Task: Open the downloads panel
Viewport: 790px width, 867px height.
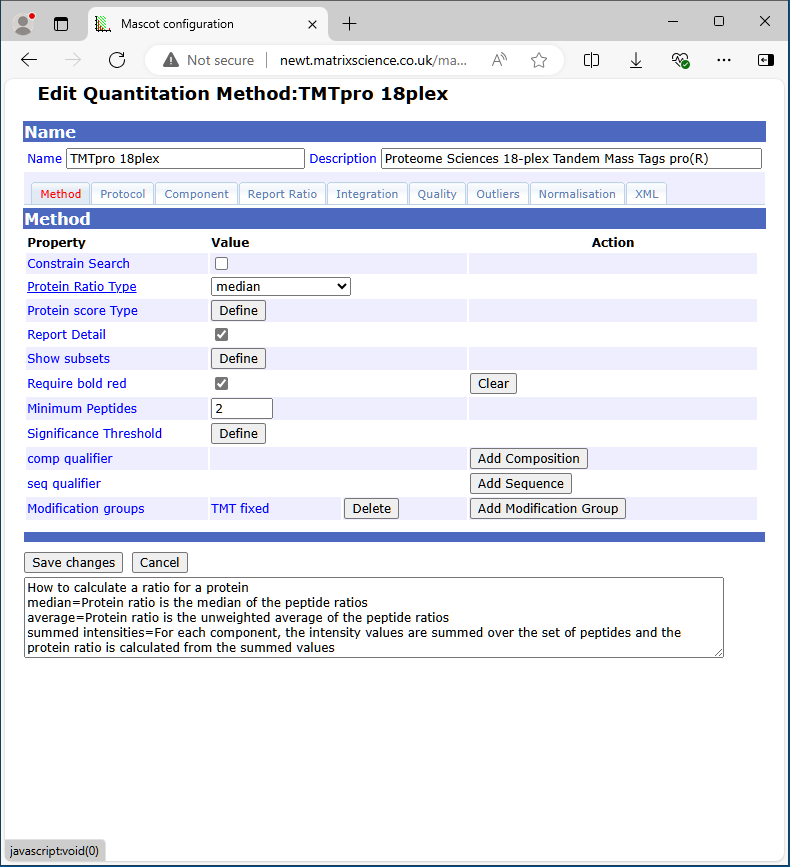Action: (x=636, y=60)
